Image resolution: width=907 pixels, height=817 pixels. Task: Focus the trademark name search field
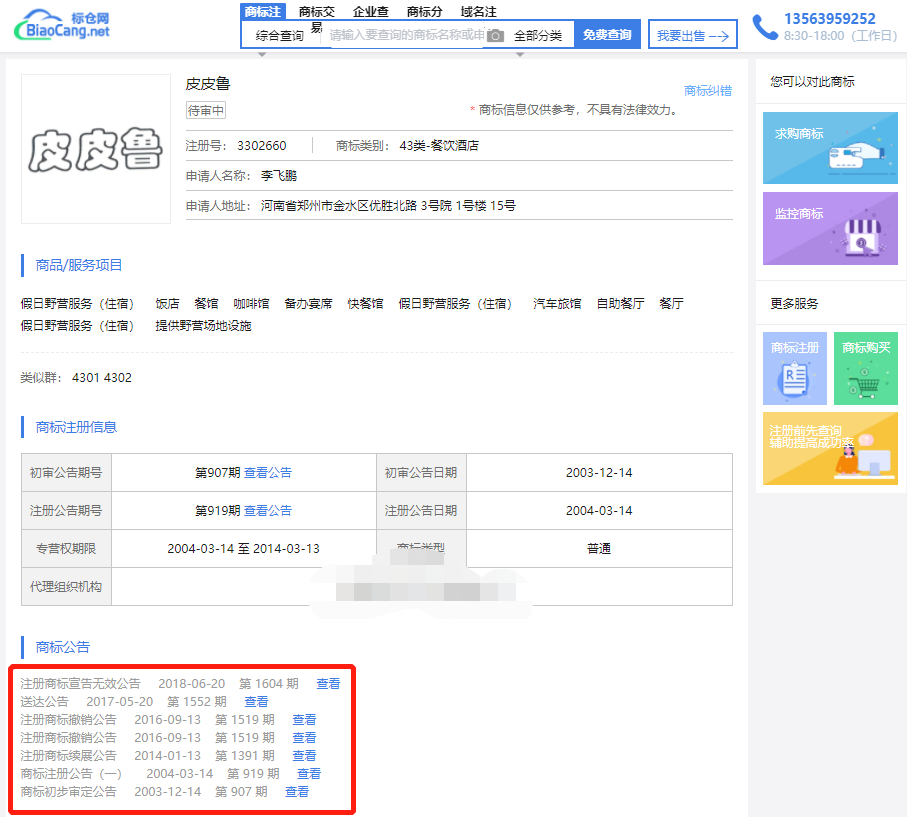pyautogui.click(x=405, y=35)
